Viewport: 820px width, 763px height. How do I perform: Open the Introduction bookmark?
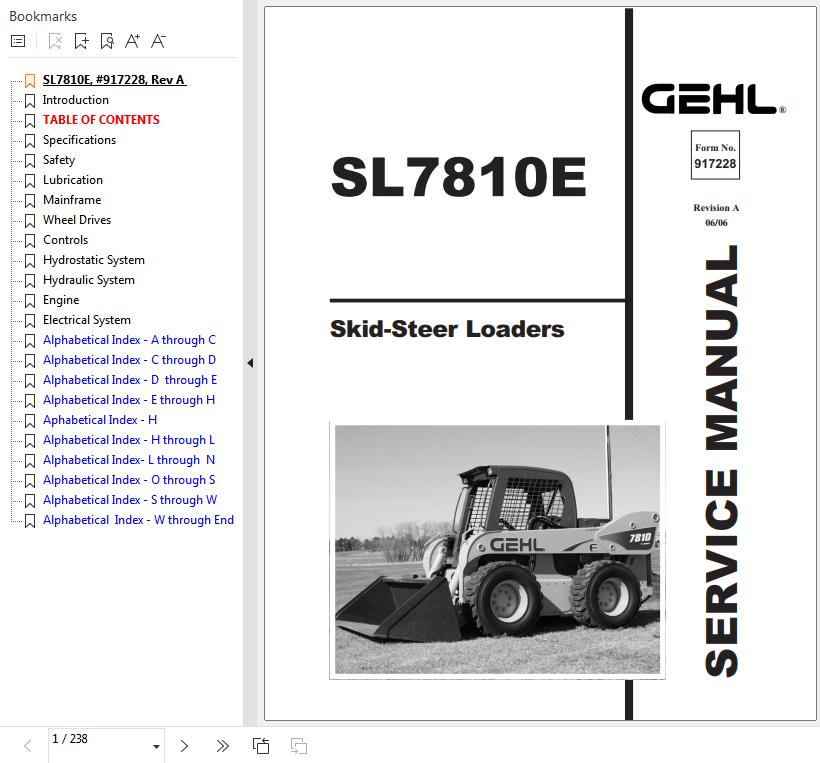tap(76, 100)
